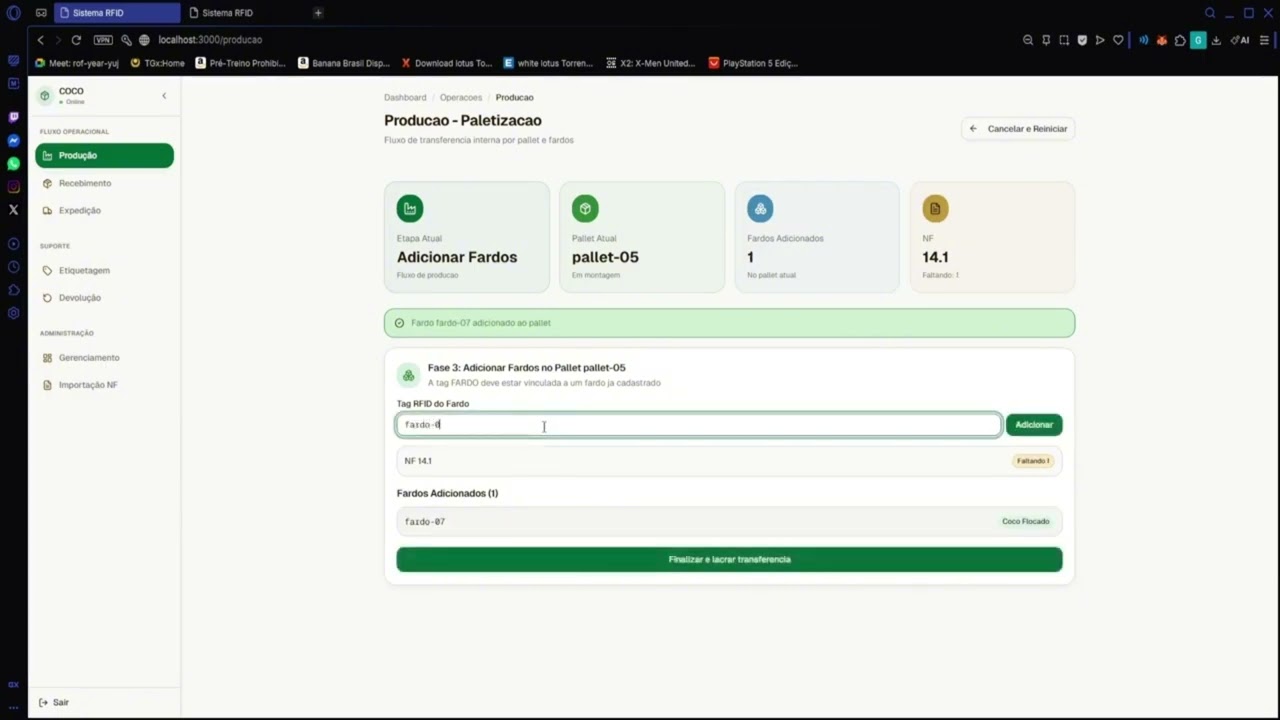Screen dimensions: 1280x720
Task: Open Gerenciamento in the sidebar
Action: pyautogui.click(x=104, y=357)
